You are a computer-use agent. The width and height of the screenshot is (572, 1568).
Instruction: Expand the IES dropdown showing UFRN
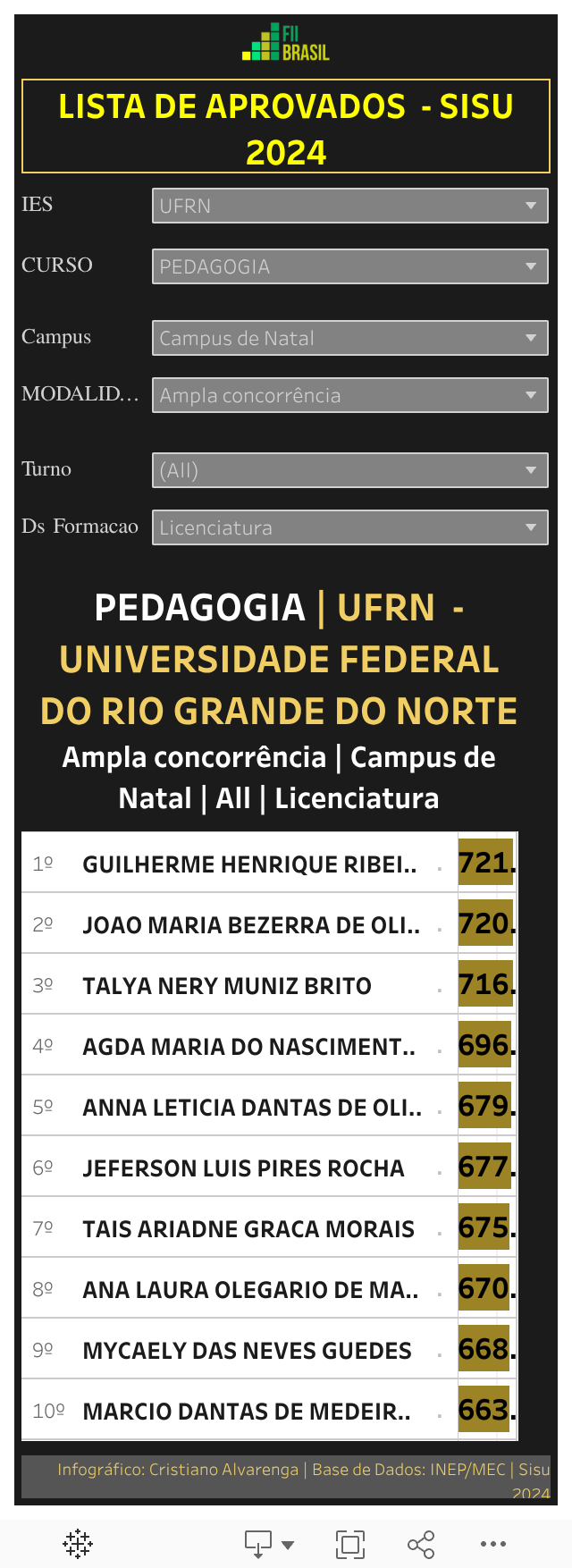(349, 206)
